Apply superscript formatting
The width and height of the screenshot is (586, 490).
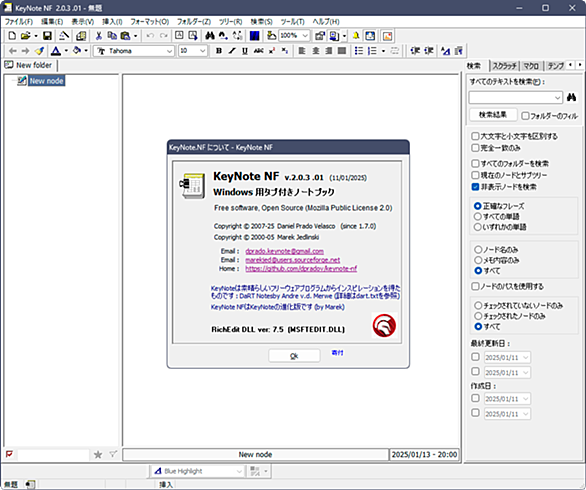point(272,51)
